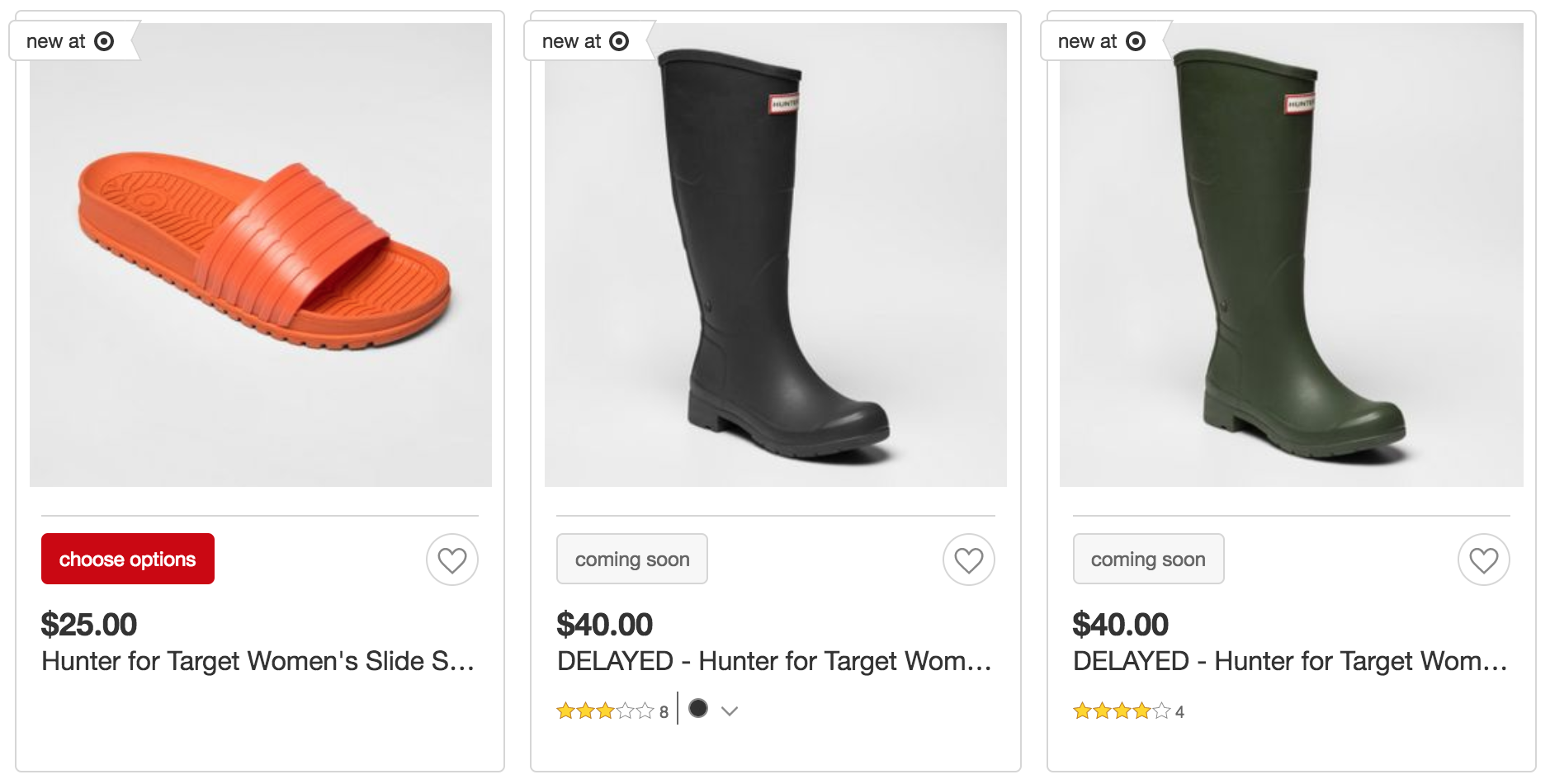Select the black color swatch below the black boot

(x=698, y=709)
